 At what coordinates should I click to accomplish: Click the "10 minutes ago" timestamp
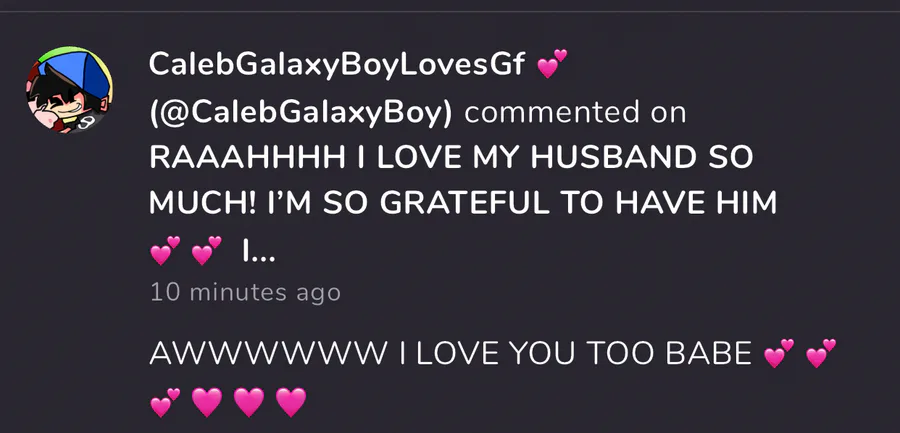[x=245, y=293]
